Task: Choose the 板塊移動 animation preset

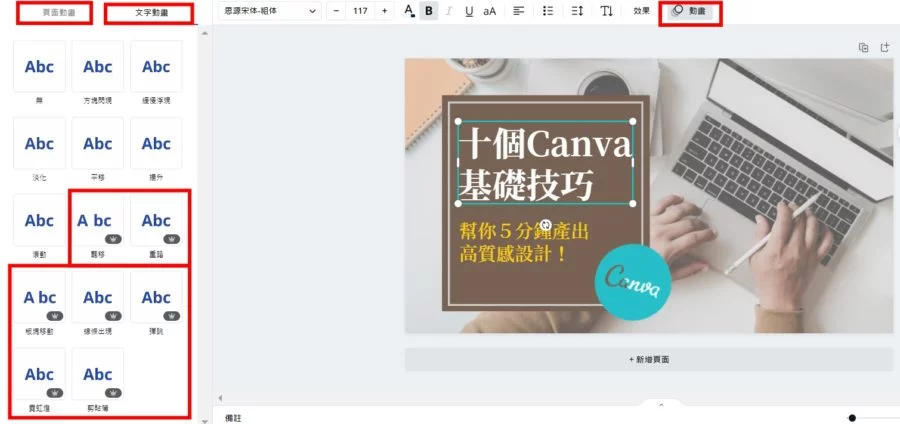Action: click(x=39, y=297)
